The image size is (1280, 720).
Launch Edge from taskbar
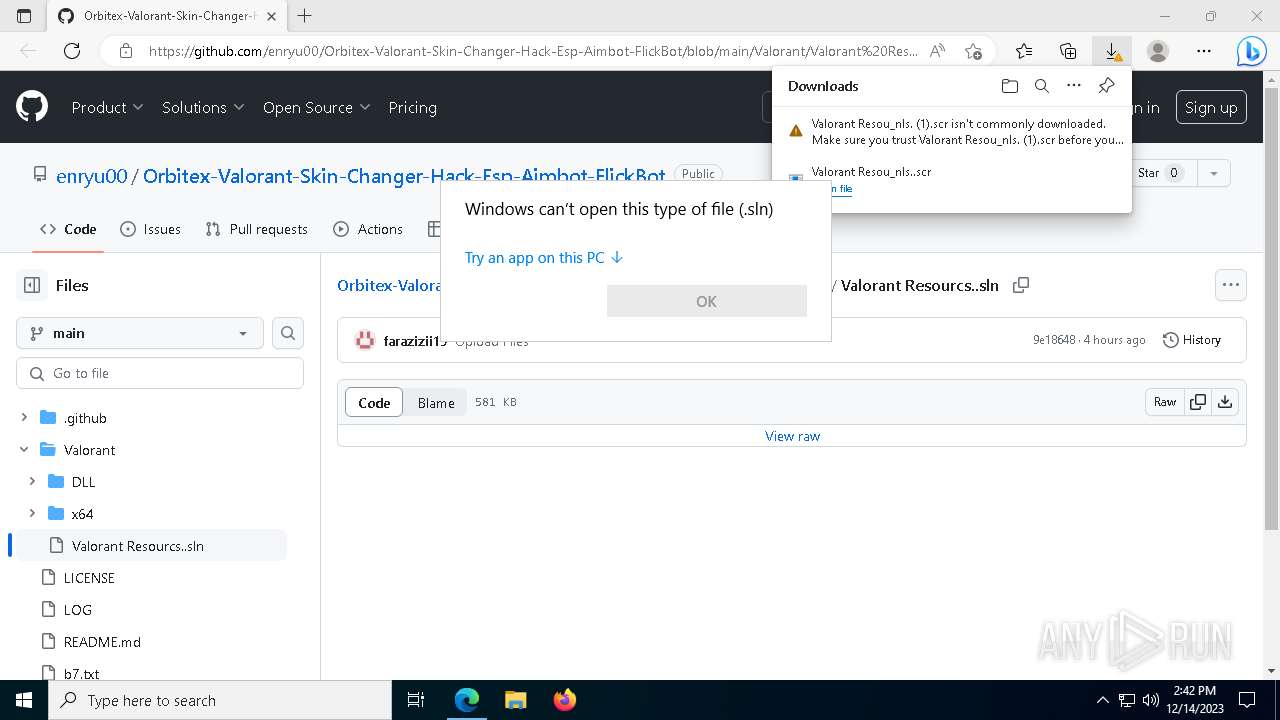[467, 700]
